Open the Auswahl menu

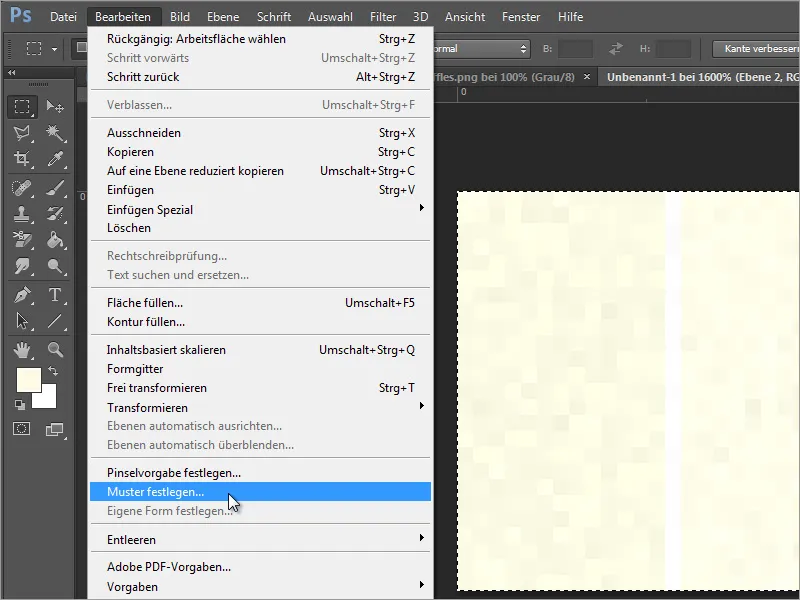[x=330, y=17]
